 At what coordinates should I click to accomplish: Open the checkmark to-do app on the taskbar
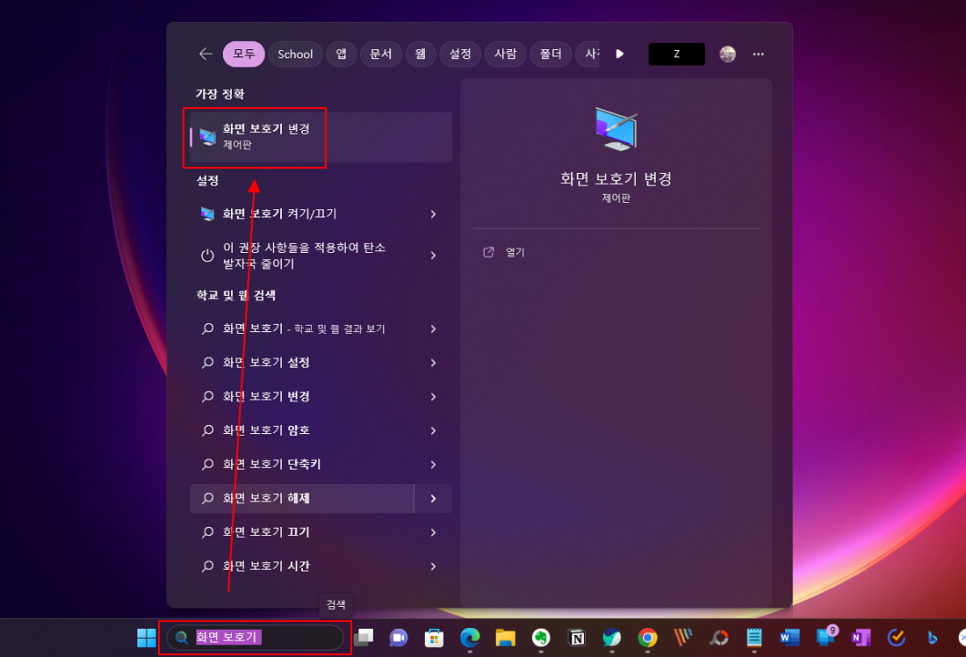pyautogui.click(x=896, y=638)
